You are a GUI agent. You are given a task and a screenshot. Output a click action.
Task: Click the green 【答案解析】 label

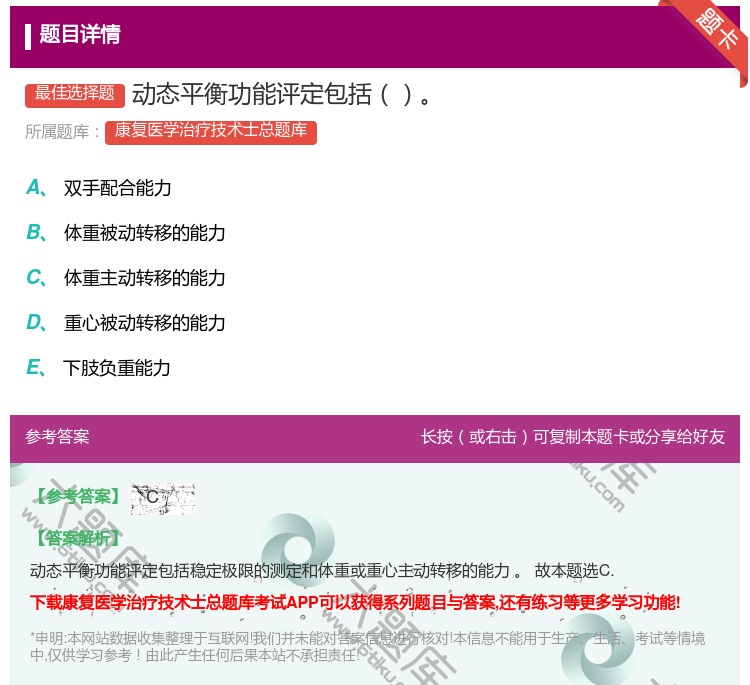78,539
